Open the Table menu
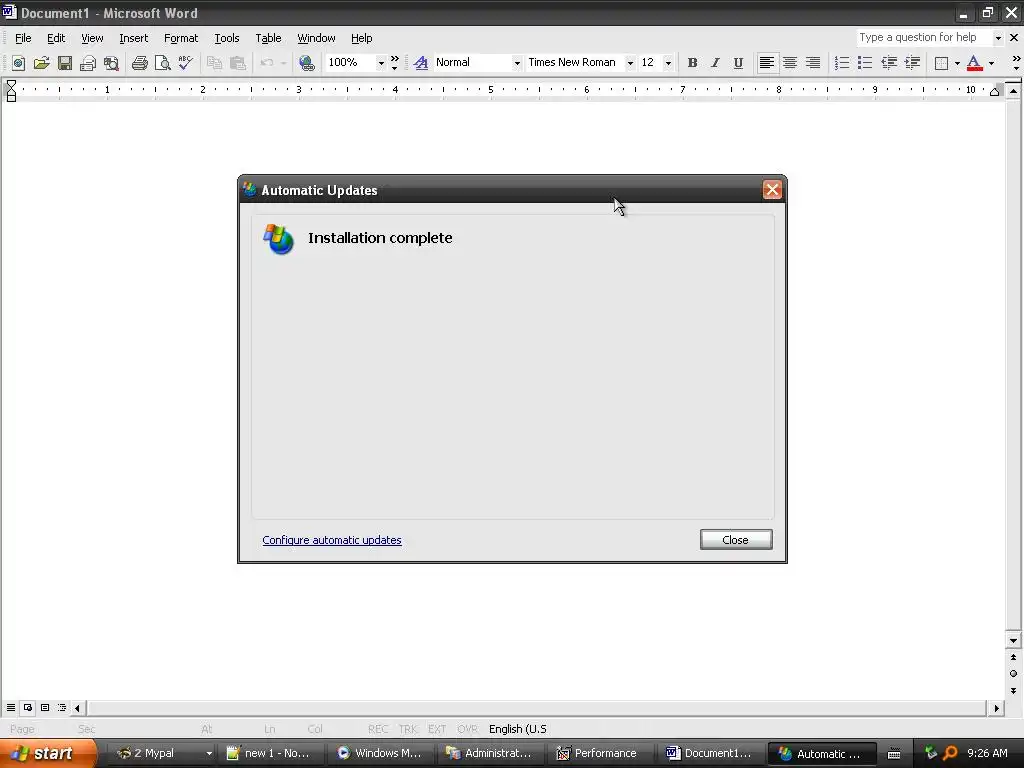The height and width of the screenshot is (768, 1024). click(268, 38)
